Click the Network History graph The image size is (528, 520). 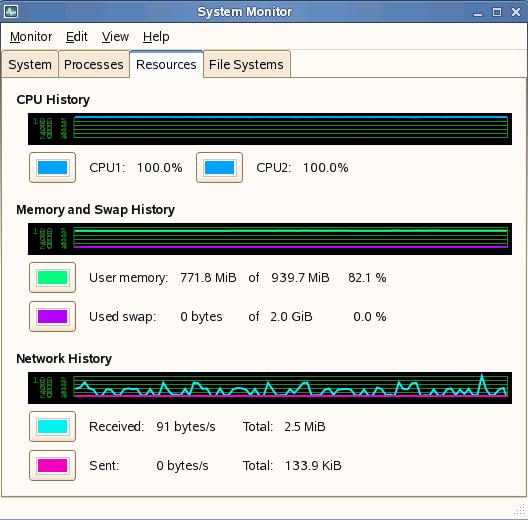click(x=270, y=388)
